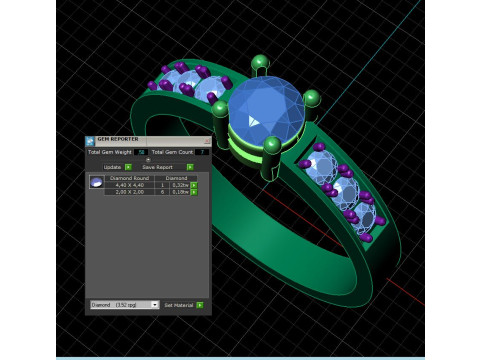Click the 'Total Gem Weight' label
This screenshot has height=360, width=480.
[x=110, y=152]
